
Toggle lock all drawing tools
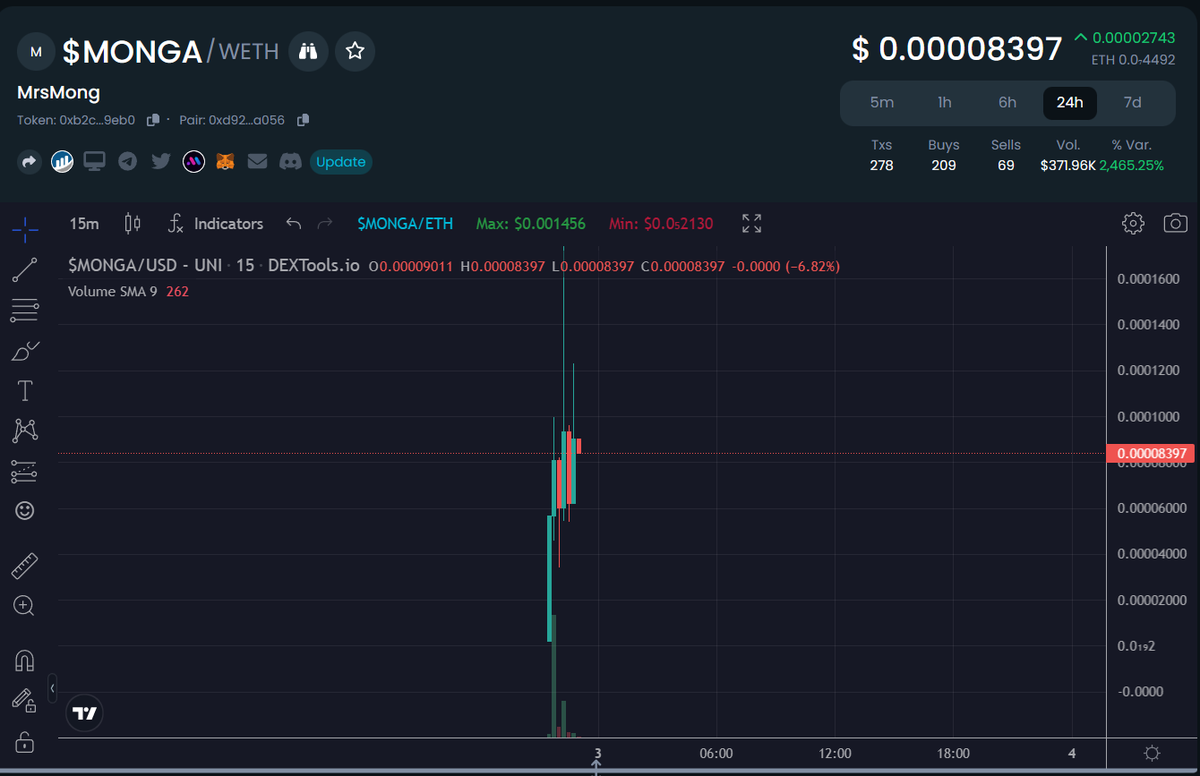(25, 742)
